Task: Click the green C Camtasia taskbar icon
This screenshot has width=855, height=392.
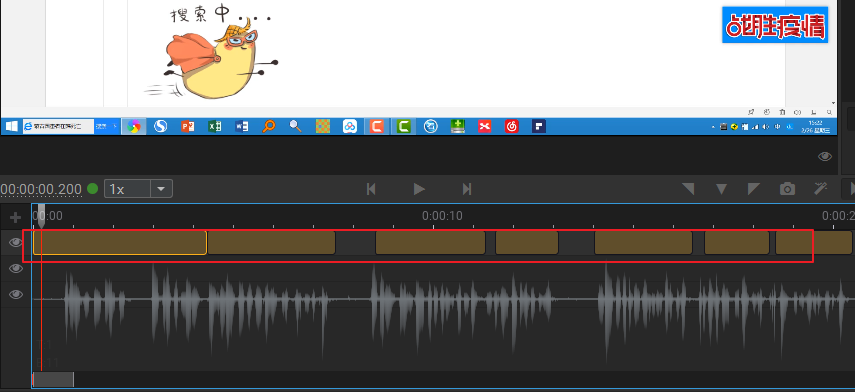Action: point(404,126)
